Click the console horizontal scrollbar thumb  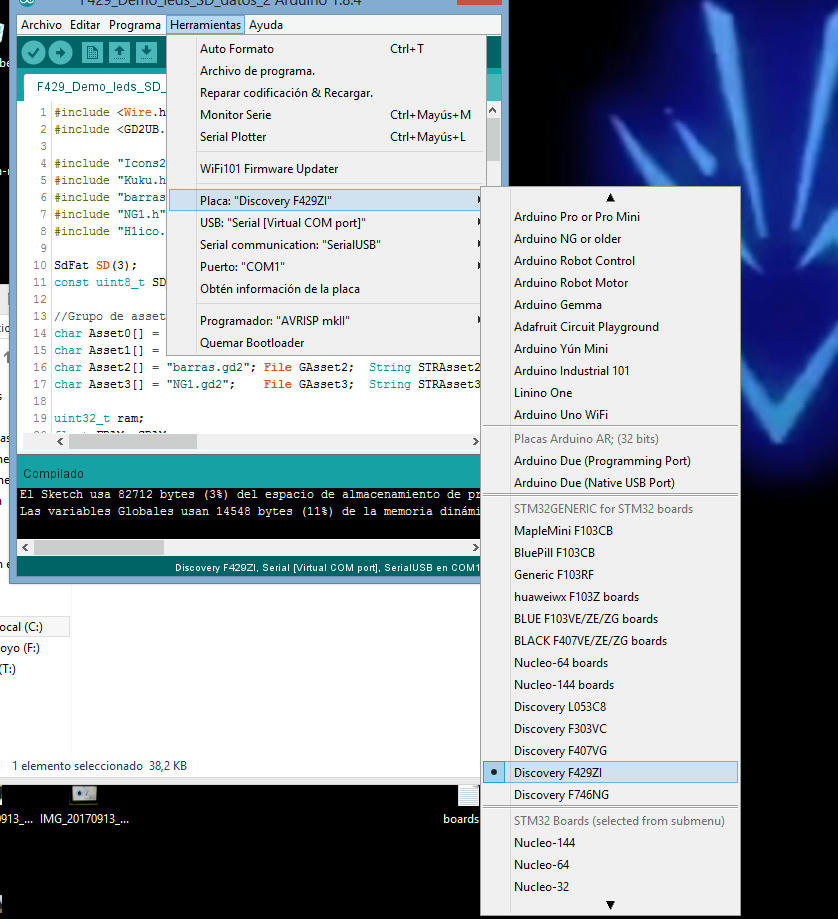(x=99, y=547)
